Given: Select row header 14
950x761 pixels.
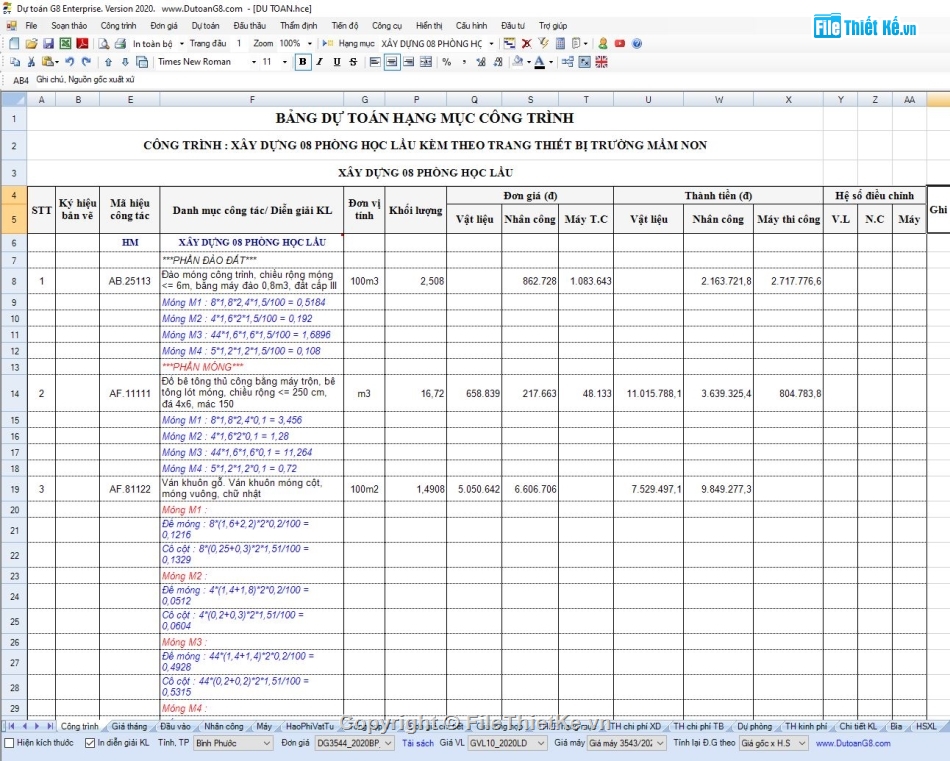Looking at the screenshot, I should 14,394.
